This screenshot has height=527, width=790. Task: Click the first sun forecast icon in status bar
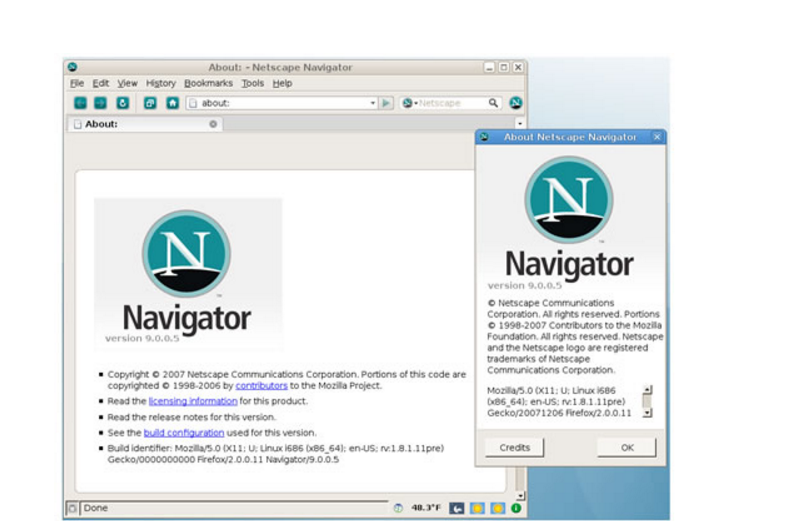pyautogui.click(x=477, y=508)
